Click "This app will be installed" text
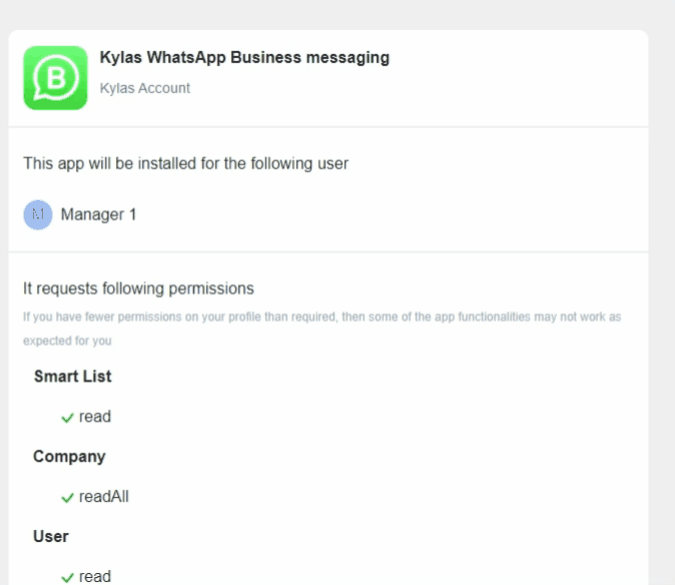675x585 pixels. click(186, 164)
